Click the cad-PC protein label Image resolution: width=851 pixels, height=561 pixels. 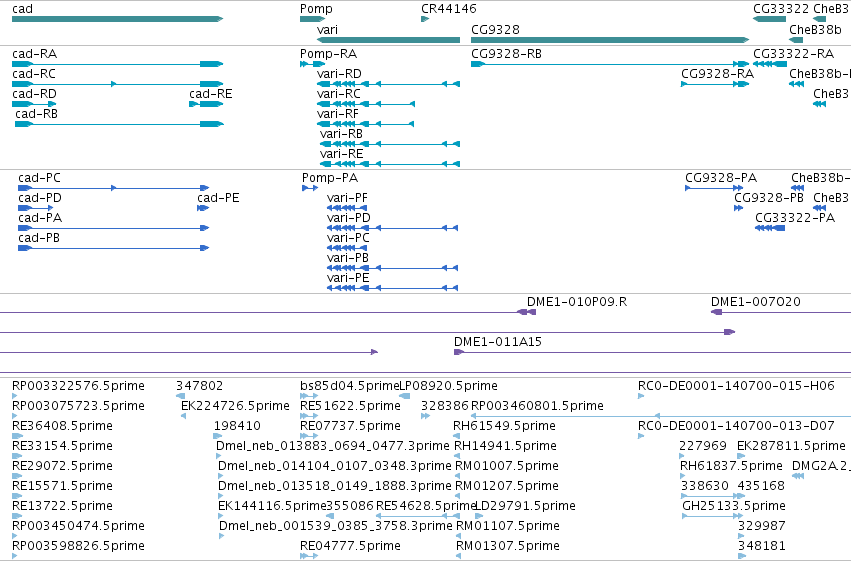pos(39,178)
